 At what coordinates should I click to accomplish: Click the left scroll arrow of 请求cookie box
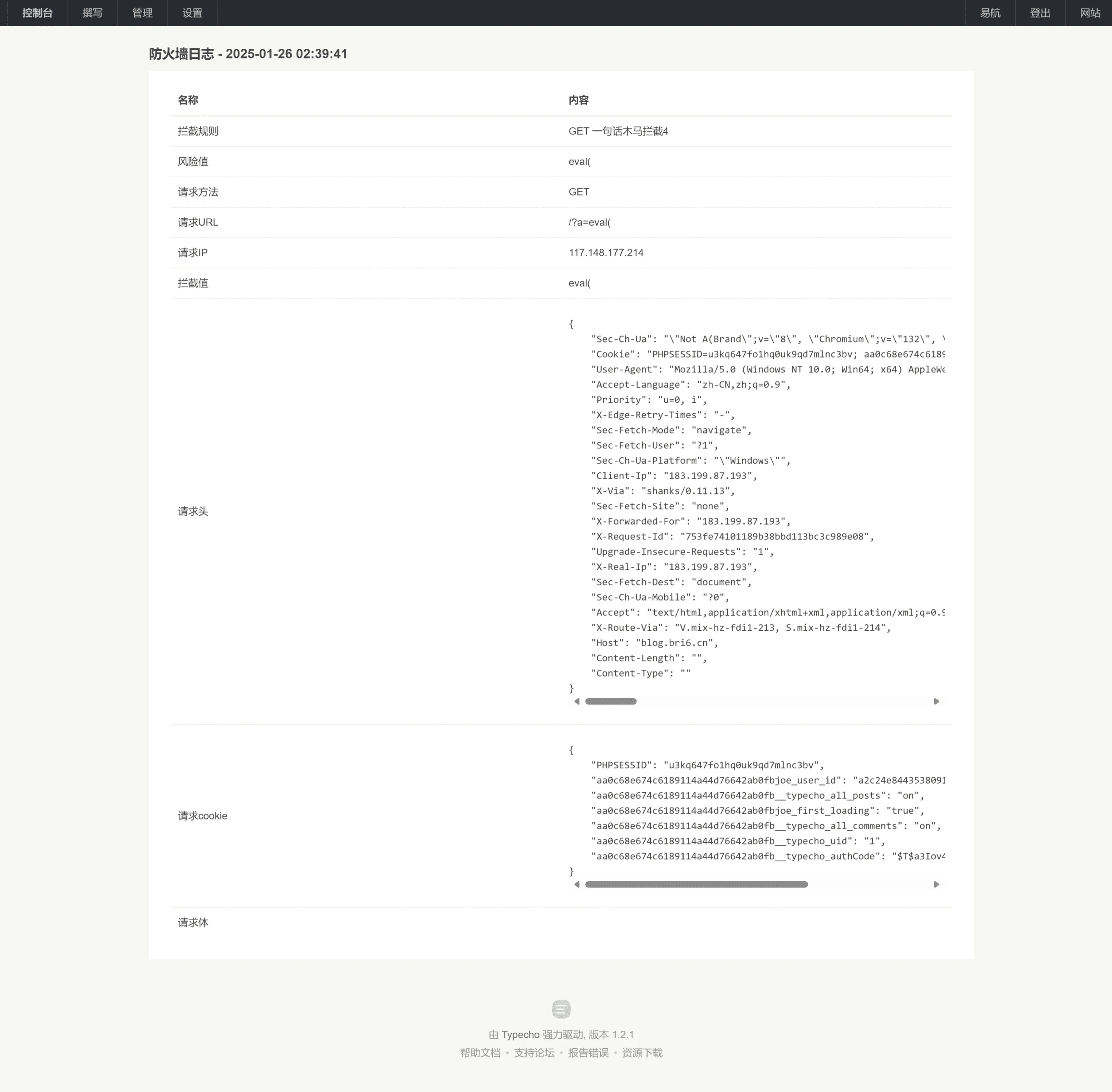point(577,884)
